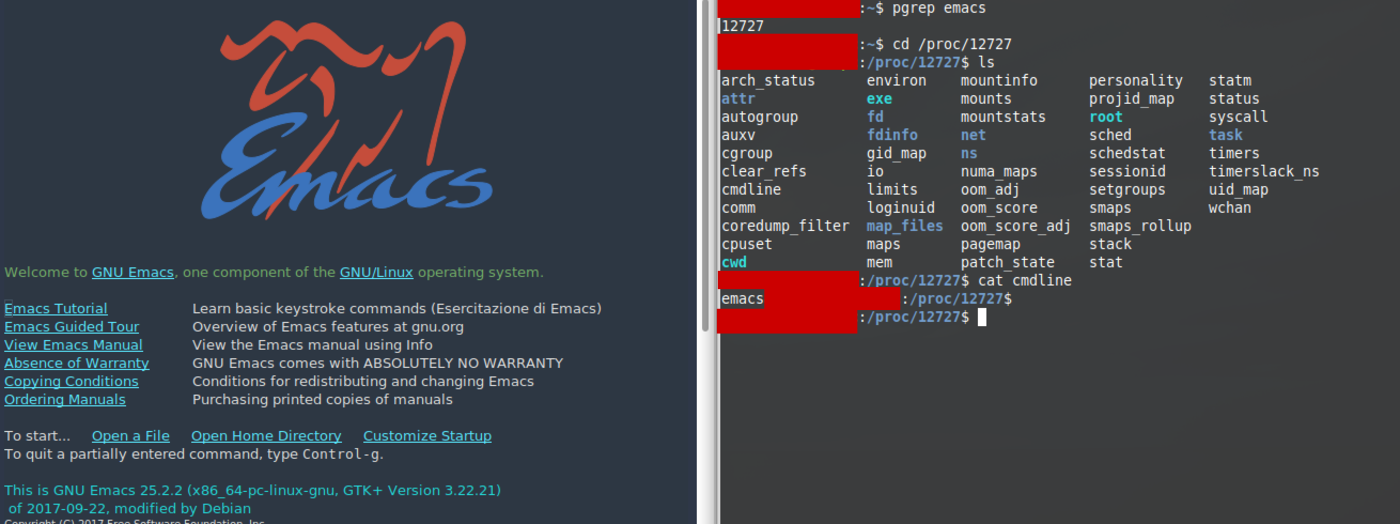Select 'clear_refs' in terminal listing
Screen dimensions: 1400x524
point(764,171)
